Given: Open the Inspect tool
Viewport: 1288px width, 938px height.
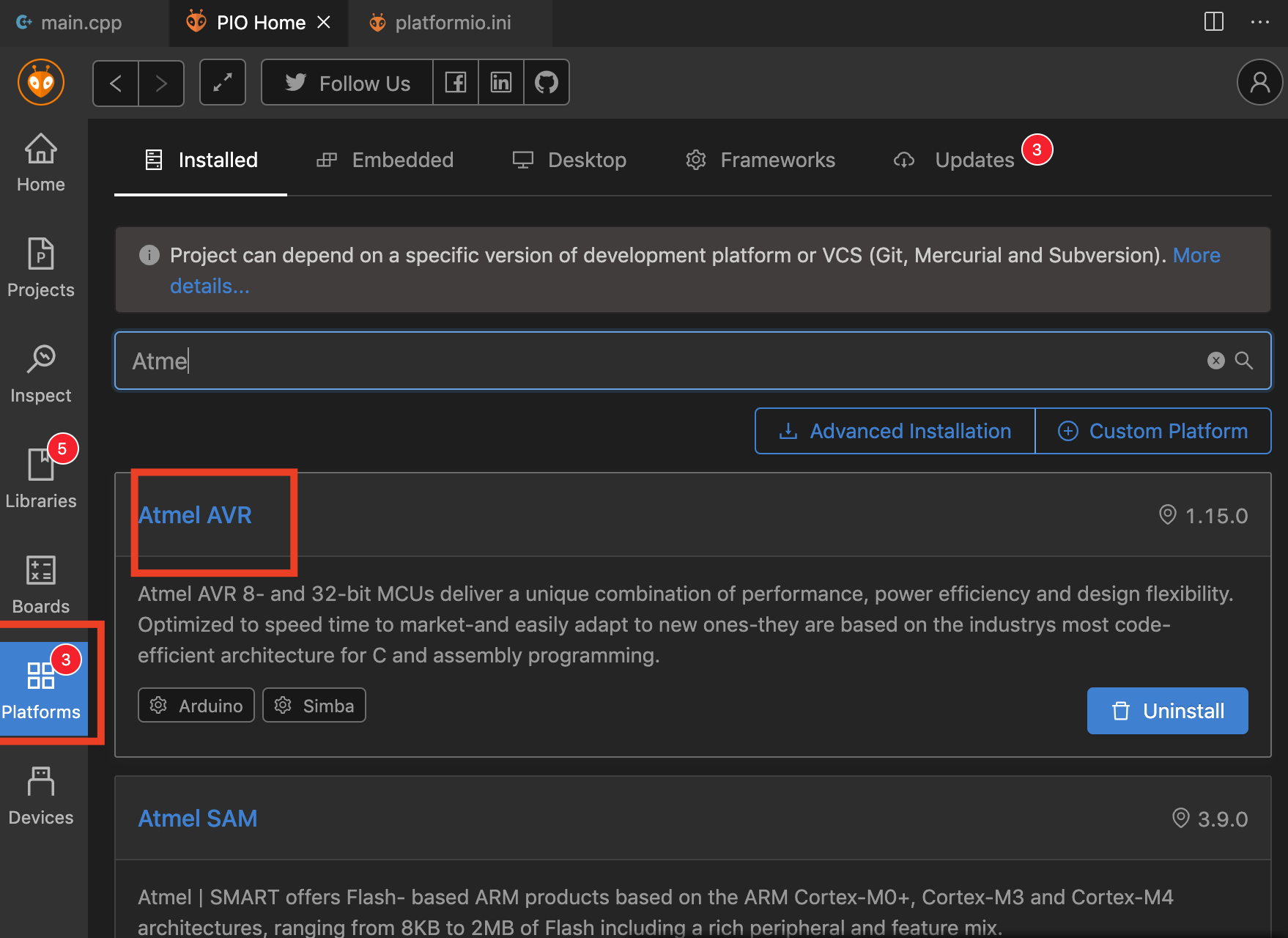Looking at the screenshot, I should point(41,374).
